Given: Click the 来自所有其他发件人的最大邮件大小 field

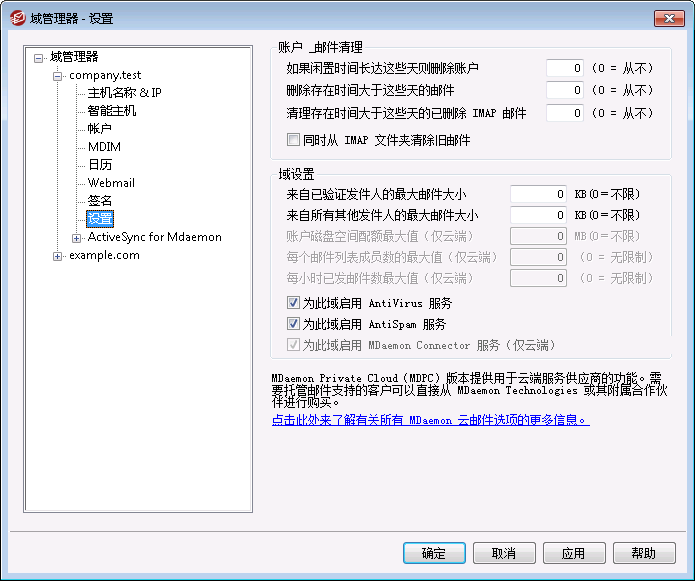Looking at the screenshot, I should click(x=538, y=215).
